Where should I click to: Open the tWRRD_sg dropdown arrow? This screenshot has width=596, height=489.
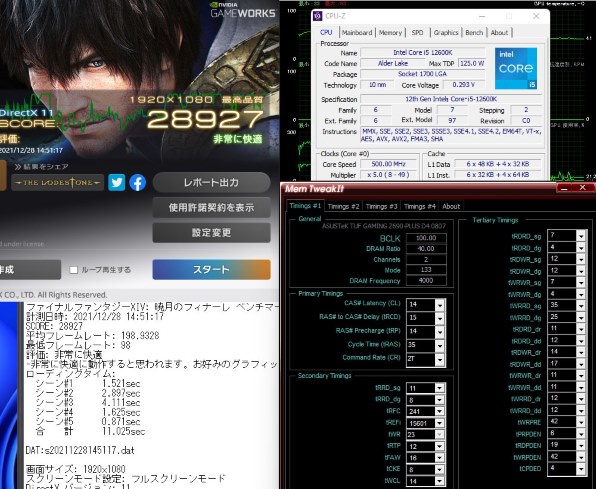point(581,305)
